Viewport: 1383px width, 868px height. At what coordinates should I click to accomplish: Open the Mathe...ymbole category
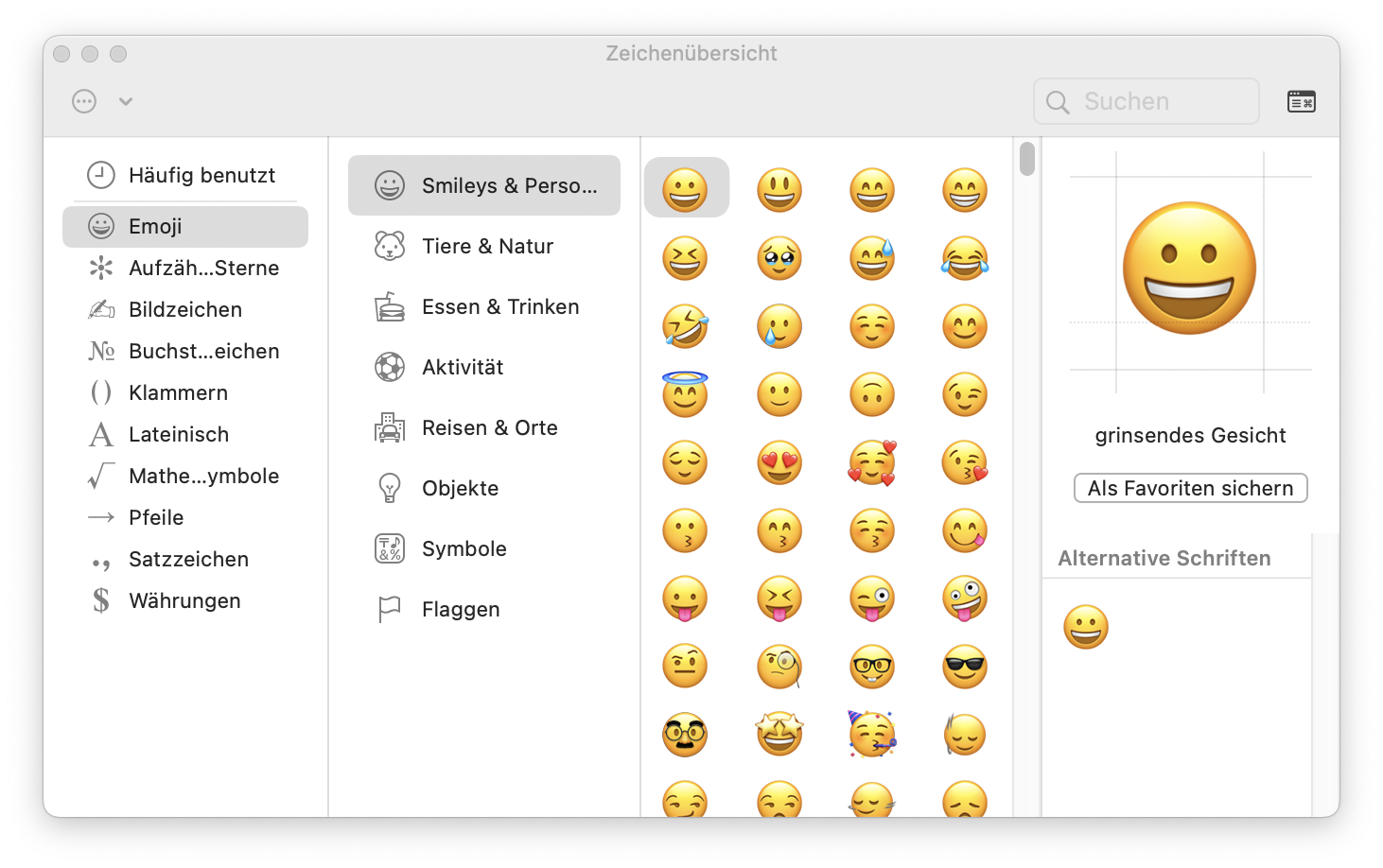click(185, 476)
